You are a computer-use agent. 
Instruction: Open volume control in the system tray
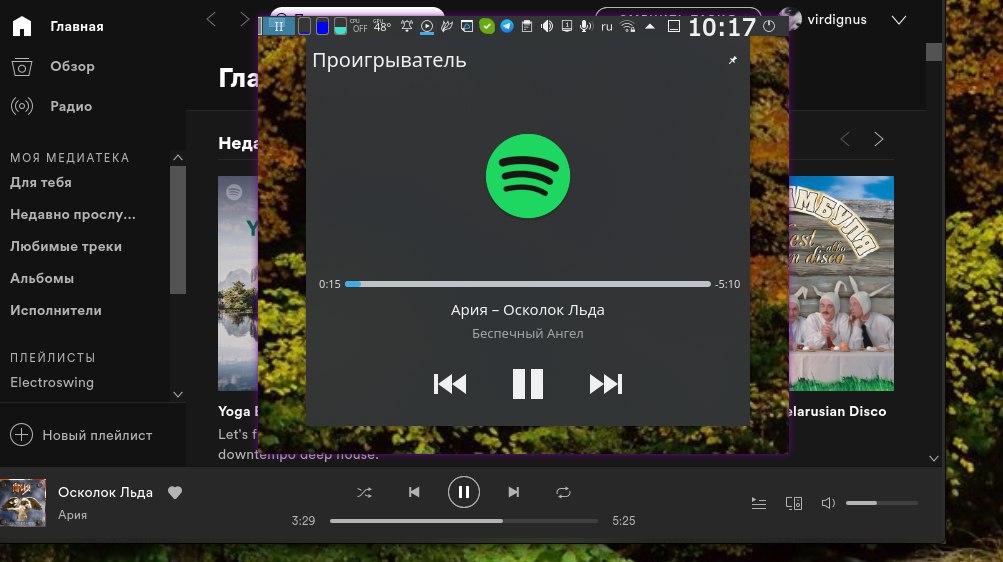(x=547, y=26)
